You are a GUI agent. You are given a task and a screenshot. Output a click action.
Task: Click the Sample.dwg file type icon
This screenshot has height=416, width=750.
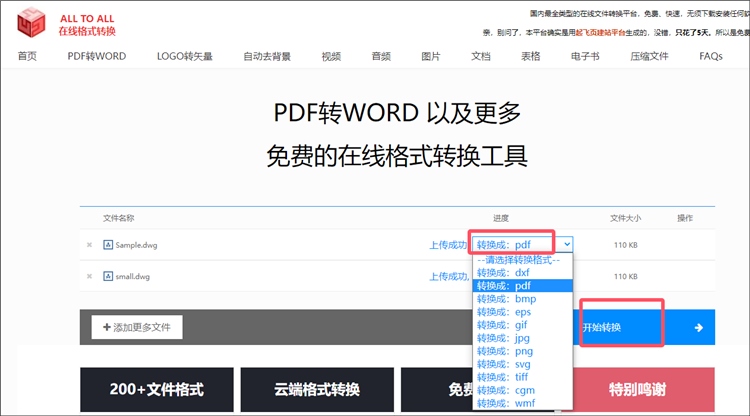coord(107,245)
